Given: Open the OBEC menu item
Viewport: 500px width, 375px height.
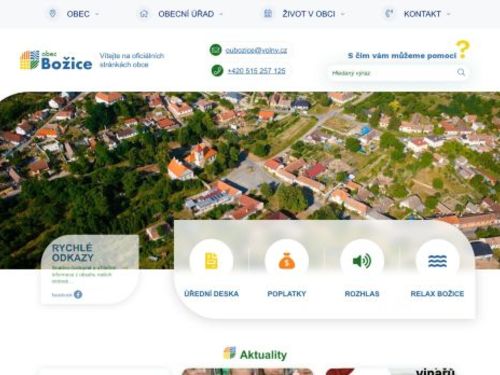Looking at the screenshot, I should [x=78, y=14].
